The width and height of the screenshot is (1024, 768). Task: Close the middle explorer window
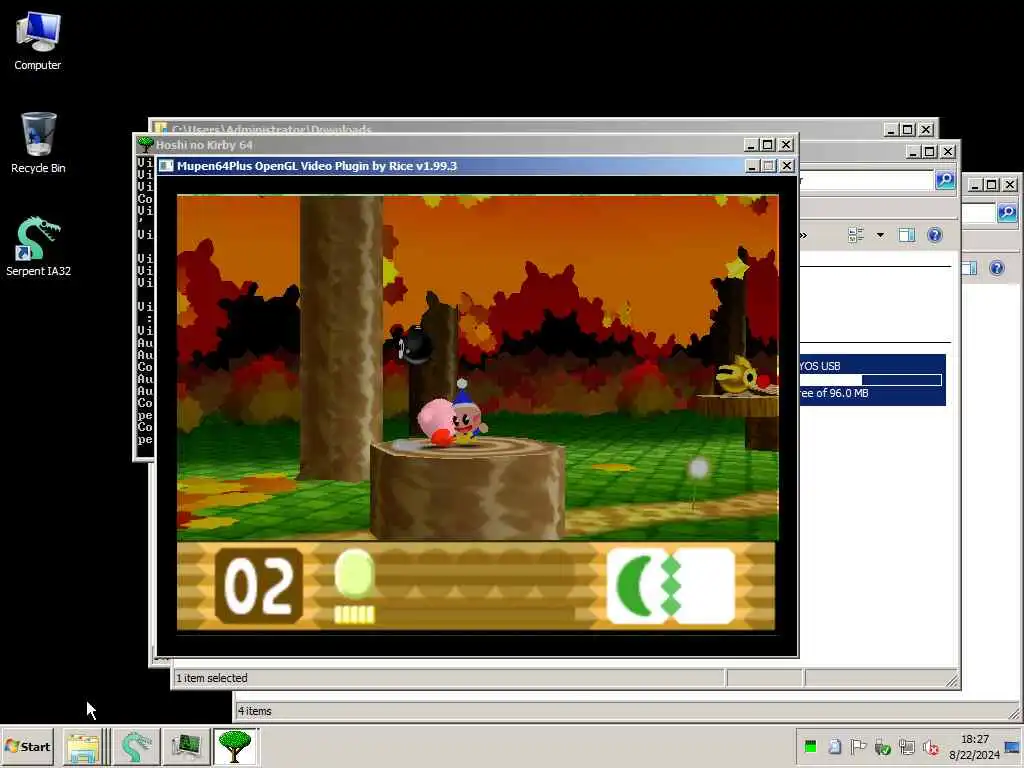pos(948,152)
